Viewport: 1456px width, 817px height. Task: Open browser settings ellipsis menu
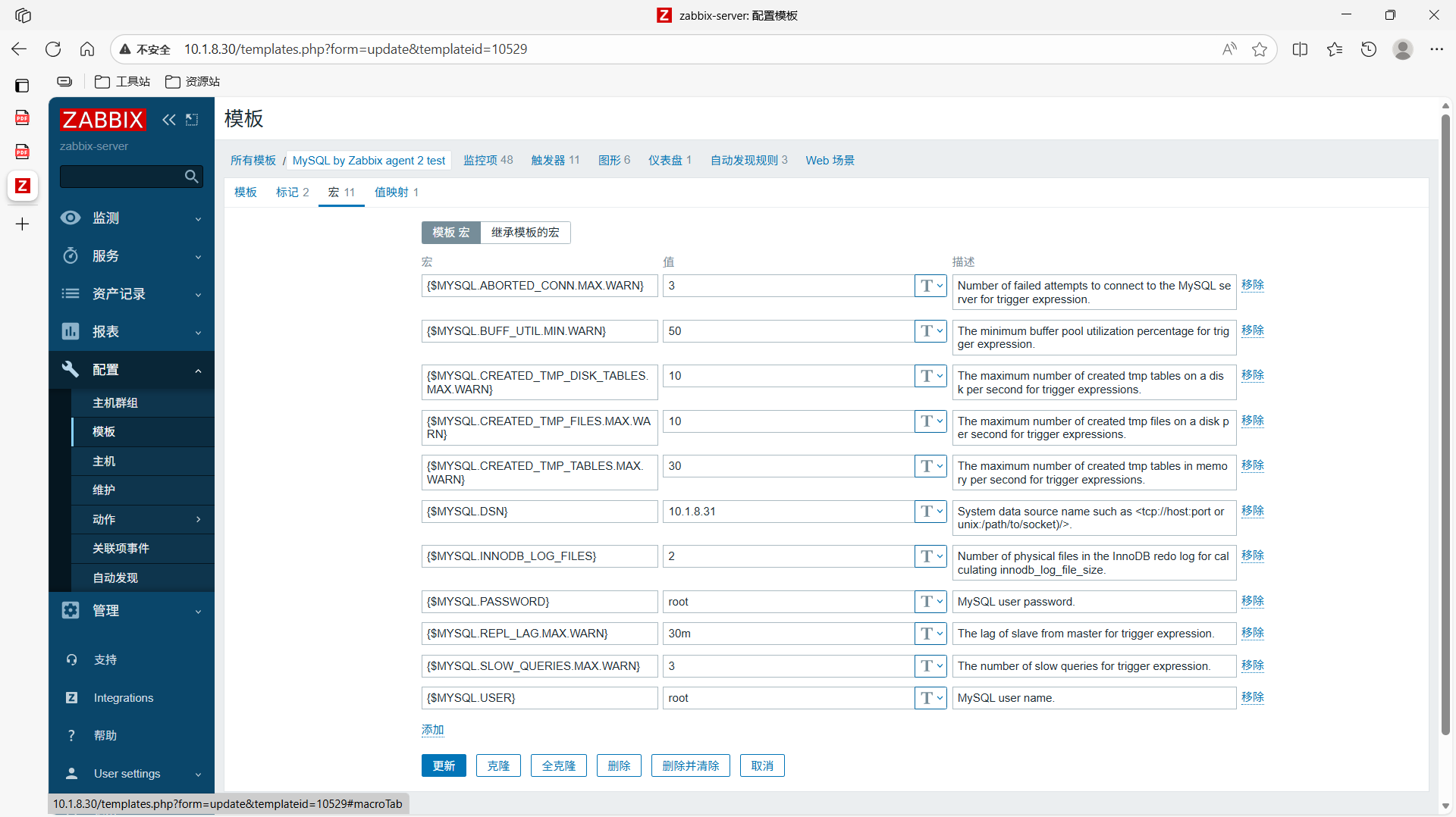pos(1436,49)
